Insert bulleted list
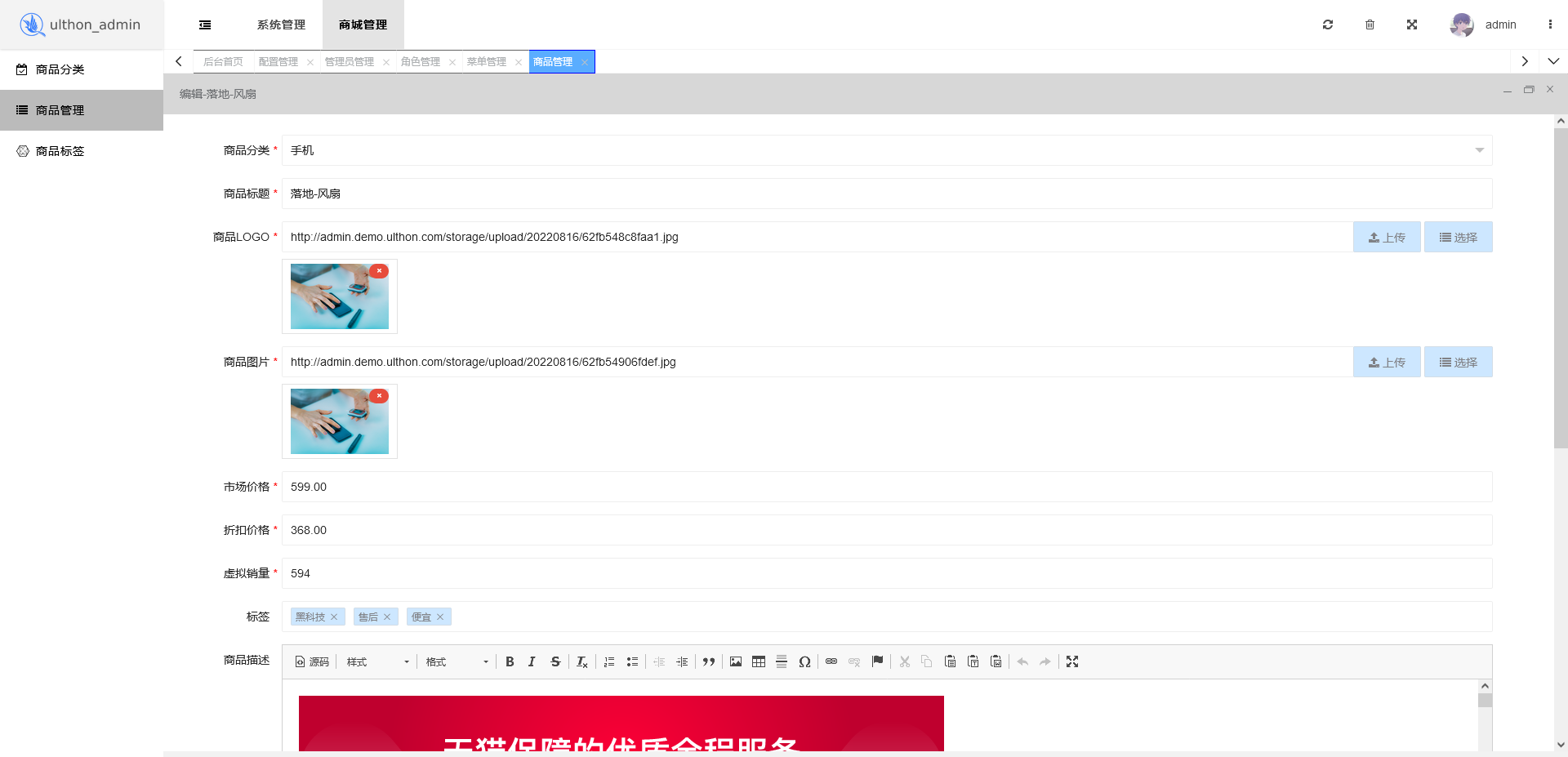Screen dimensions: 1568x757 click(x=632, y=661)
